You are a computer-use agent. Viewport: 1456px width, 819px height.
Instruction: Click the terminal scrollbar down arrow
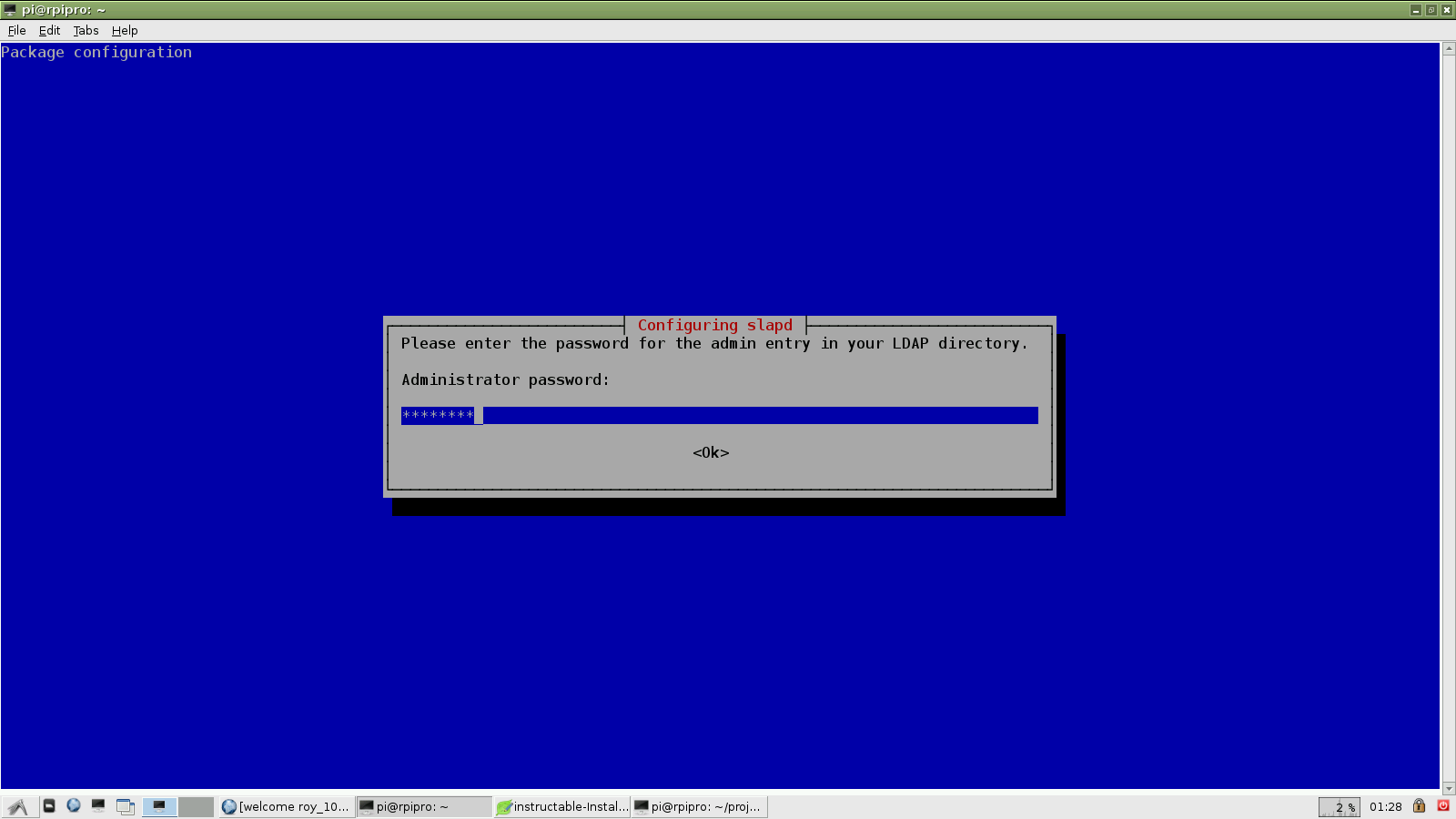[1448, 788]
